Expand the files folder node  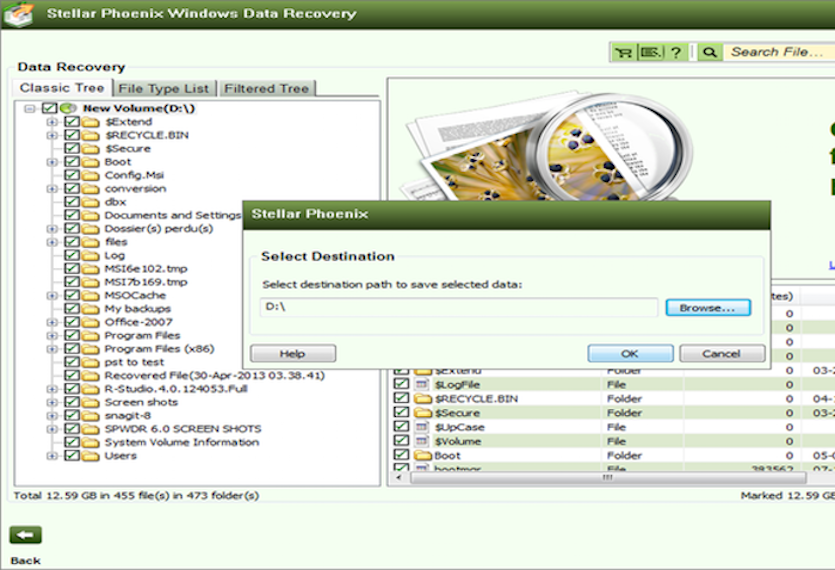point(52,242)
